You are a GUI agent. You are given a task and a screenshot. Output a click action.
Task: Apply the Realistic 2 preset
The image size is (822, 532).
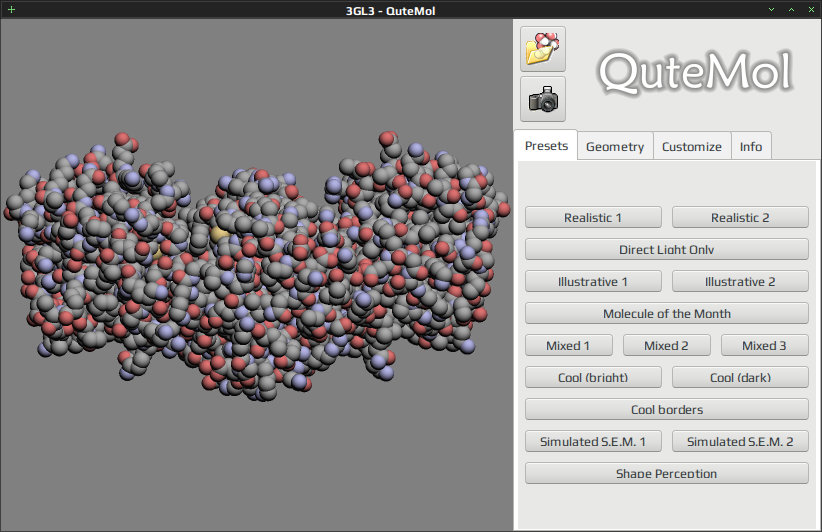pos(740,218)
